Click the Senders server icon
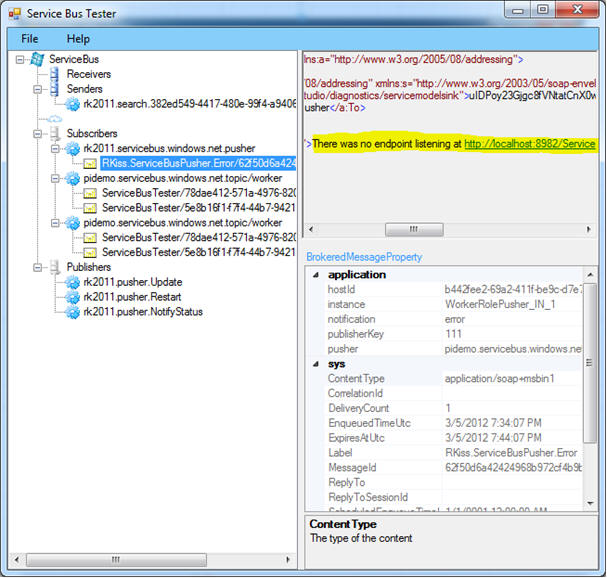This screenshot has height=578, width=607. (55, 89)
